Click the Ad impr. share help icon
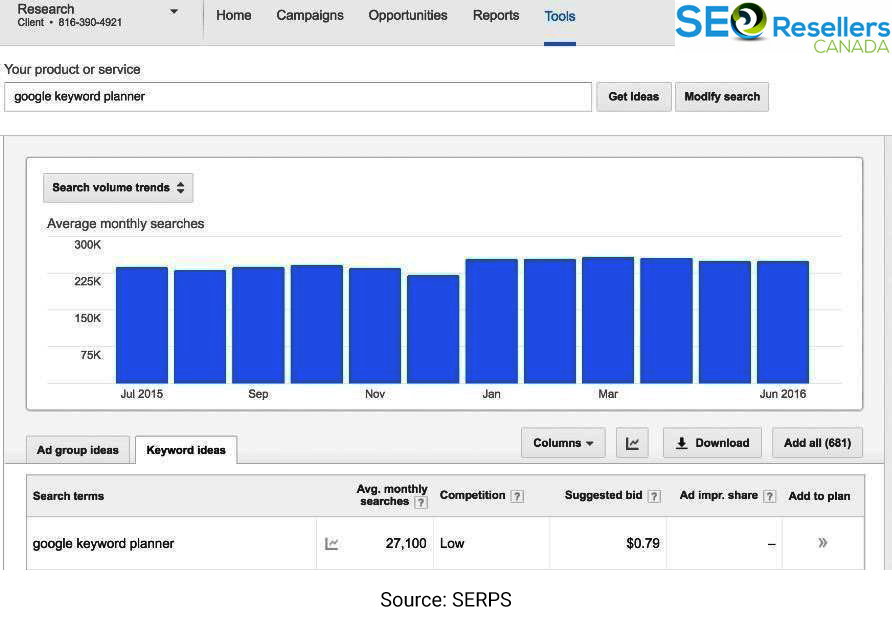The image size is (892, 626). (770, 496)
